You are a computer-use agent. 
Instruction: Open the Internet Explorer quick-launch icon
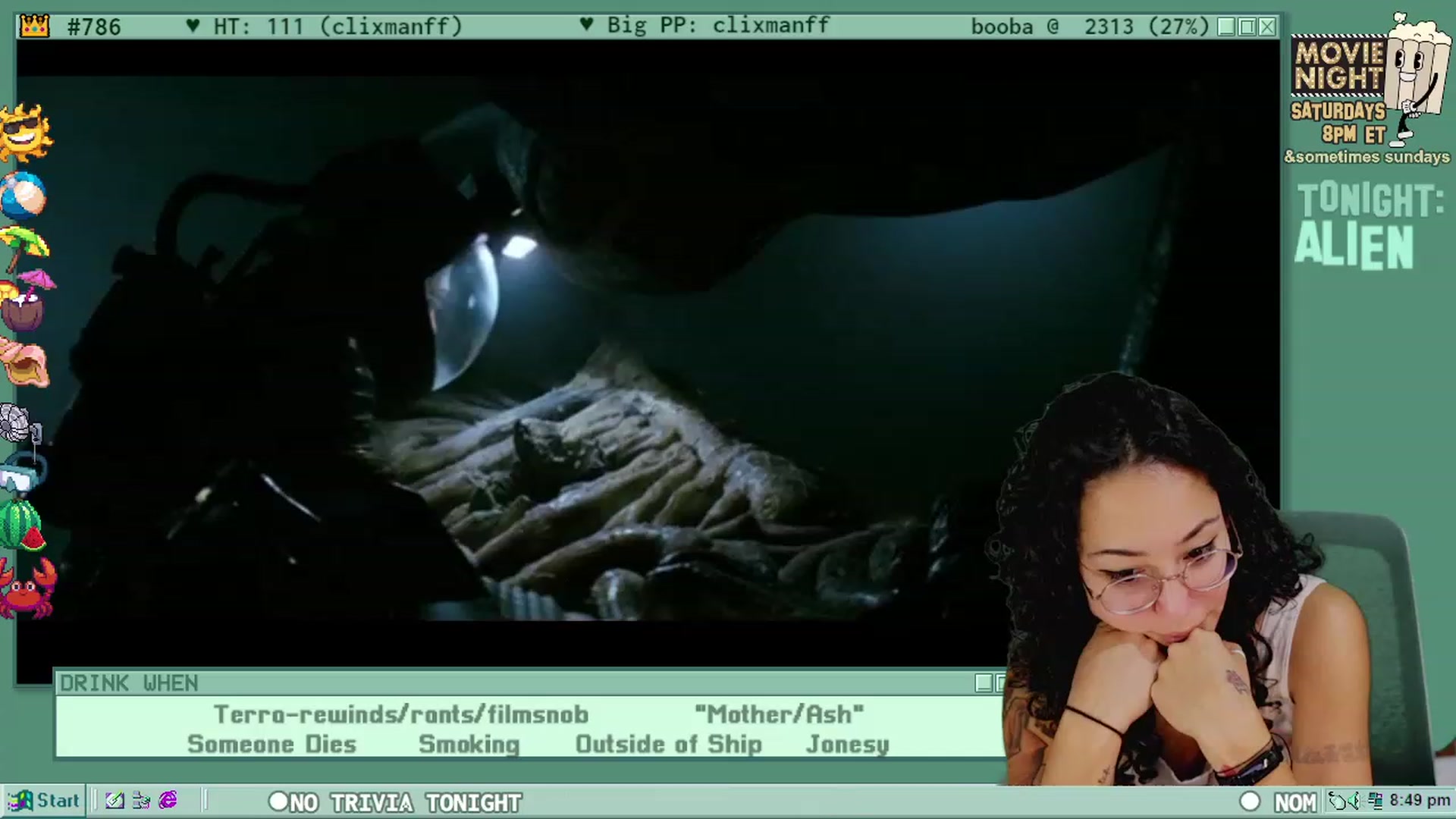pyautogui.click(x=168, y=800)
